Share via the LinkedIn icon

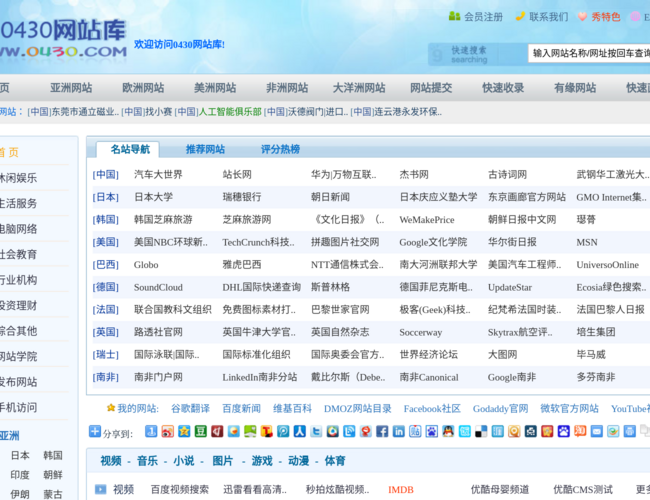[x=400, y=432]
